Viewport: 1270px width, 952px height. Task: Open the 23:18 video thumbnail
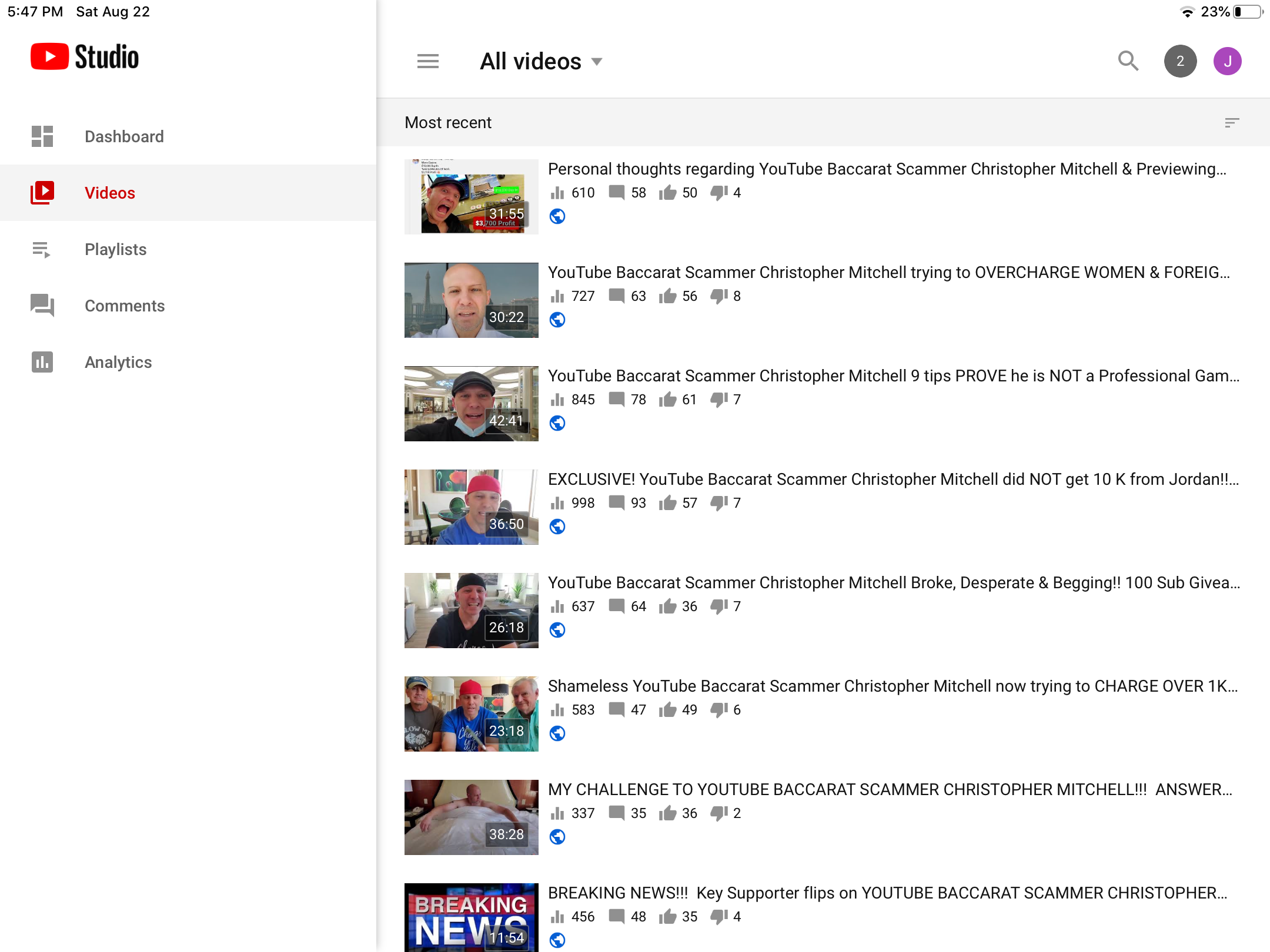tap(471, 714)
